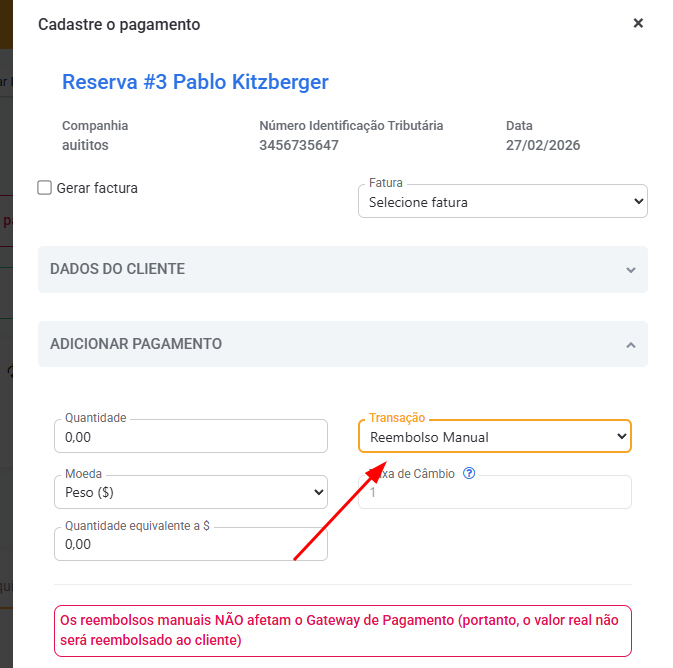Click the Gerar factura label text
This screenshot has width=673, height=668.
(x=97, y=188)
